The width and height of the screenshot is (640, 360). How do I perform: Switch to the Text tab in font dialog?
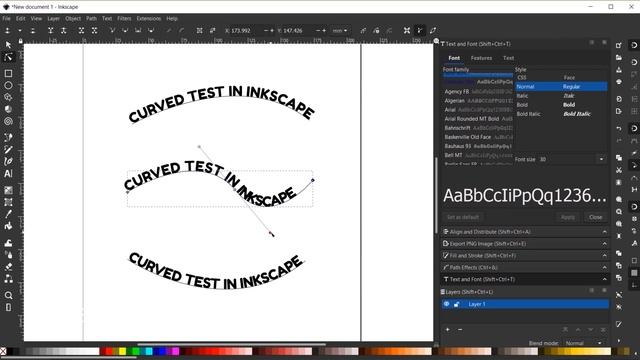coord(509,58)
